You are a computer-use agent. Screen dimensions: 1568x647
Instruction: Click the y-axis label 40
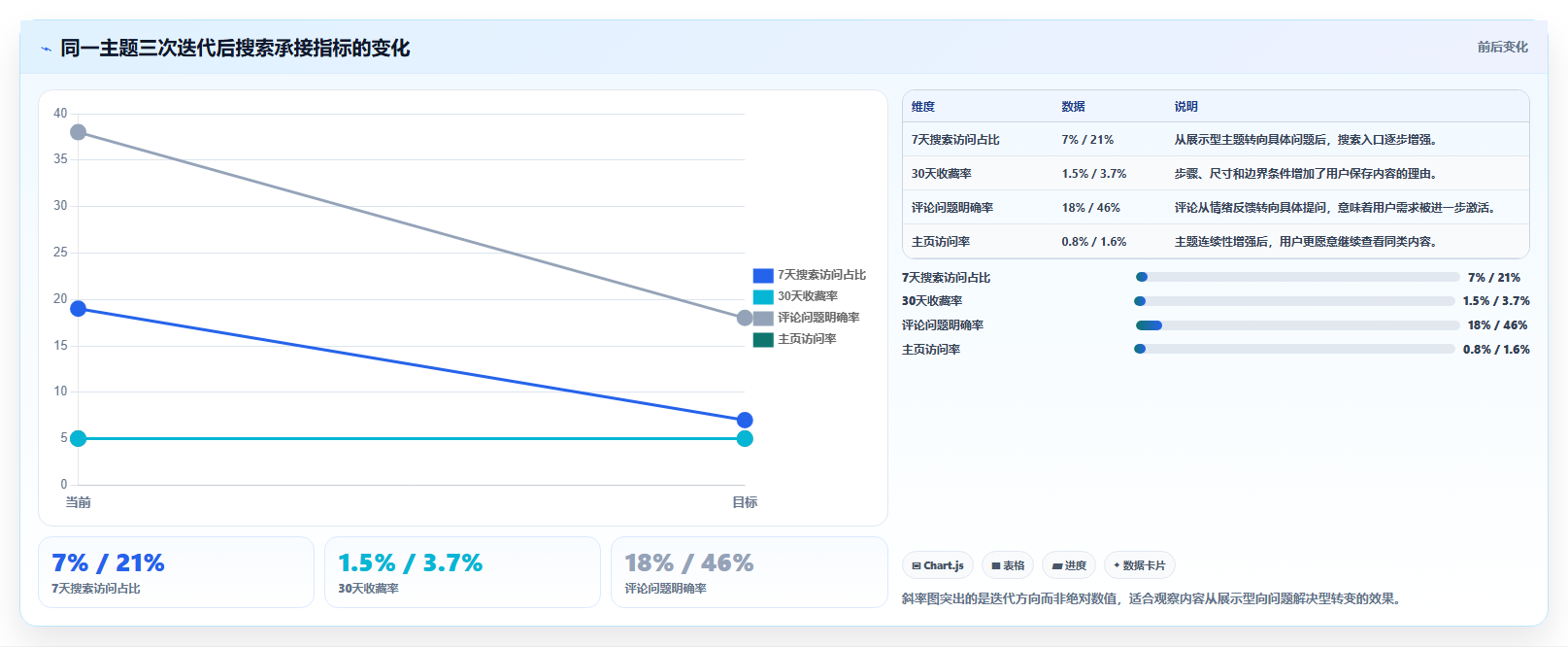point(60,114)
